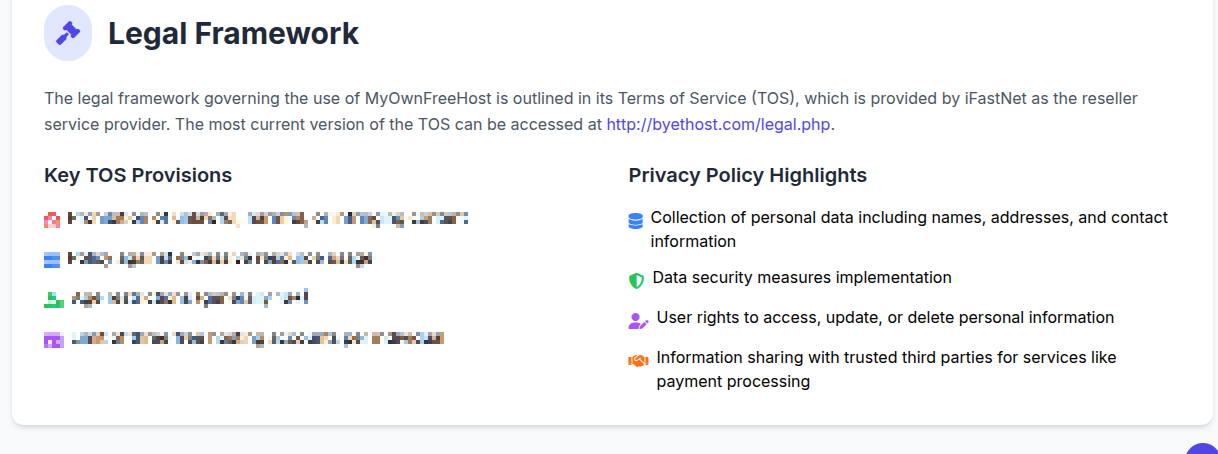This screenshot has width=1218, height=454.
Task: Select the Key TOS Provisions heading
Action: (138, 176)
